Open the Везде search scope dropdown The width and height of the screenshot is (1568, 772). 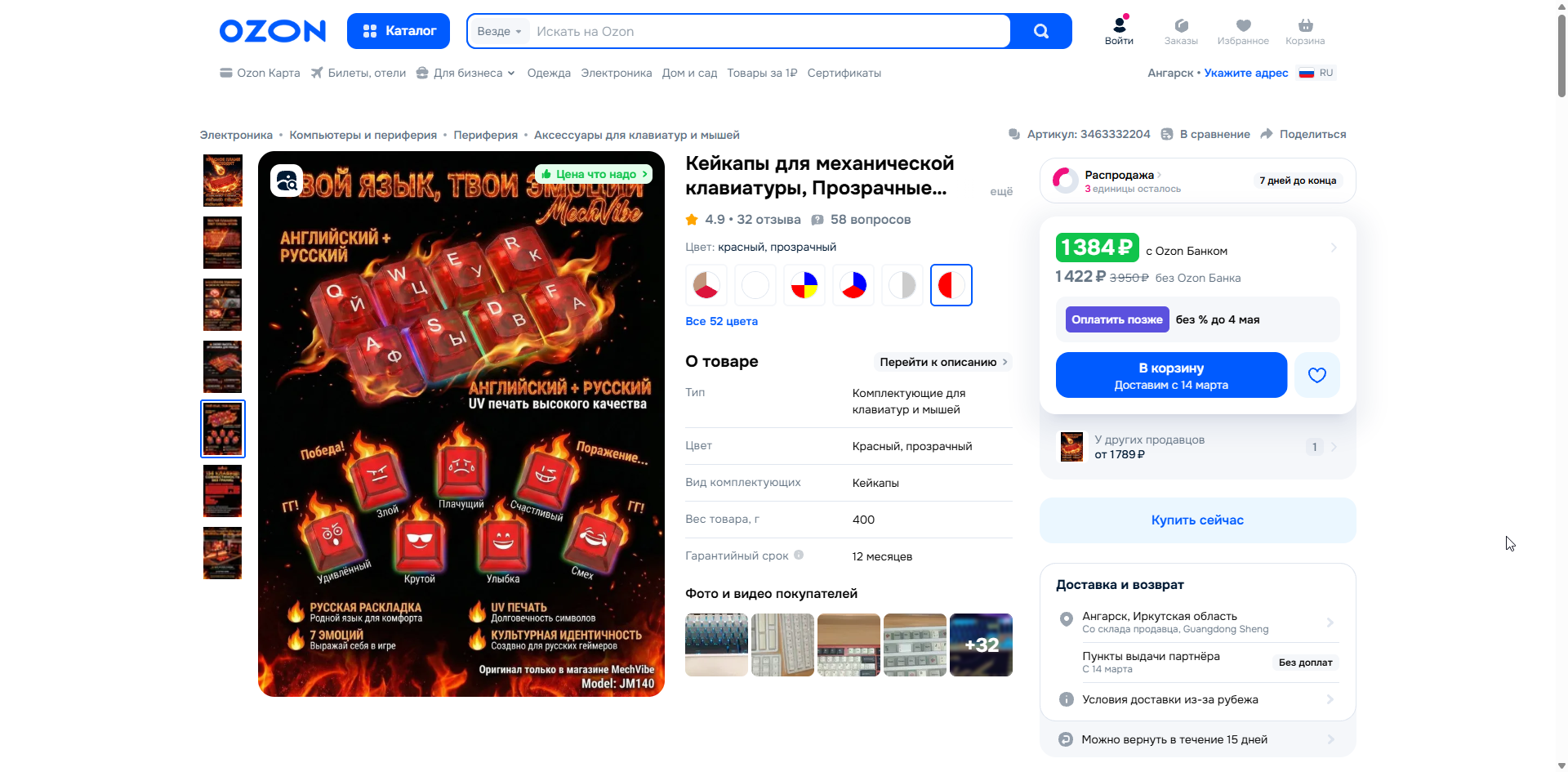tap(499, 31)
